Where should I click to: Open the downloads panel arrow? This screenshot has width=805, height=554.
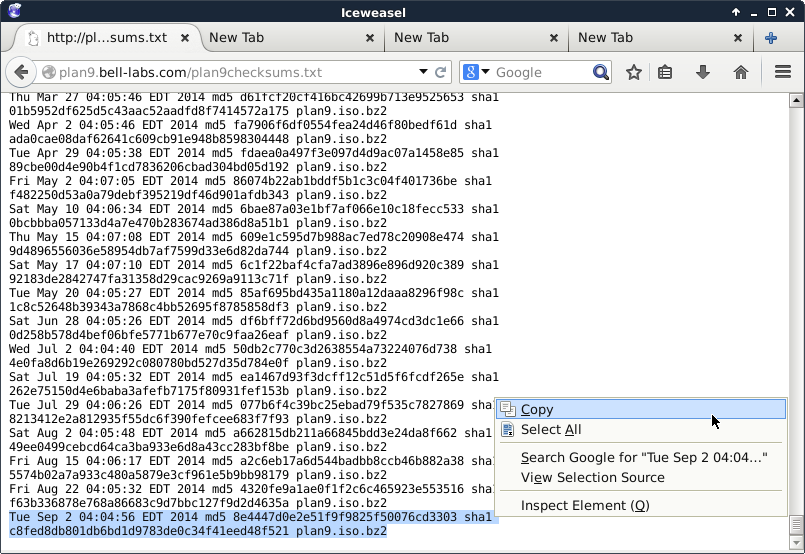tap(703, 72)
